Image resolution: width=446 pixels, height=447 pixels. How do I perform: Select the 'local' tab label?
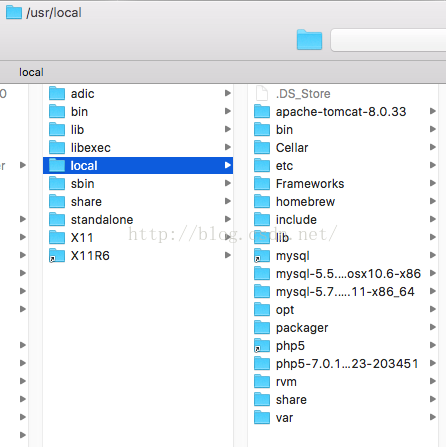click(31, 72)
